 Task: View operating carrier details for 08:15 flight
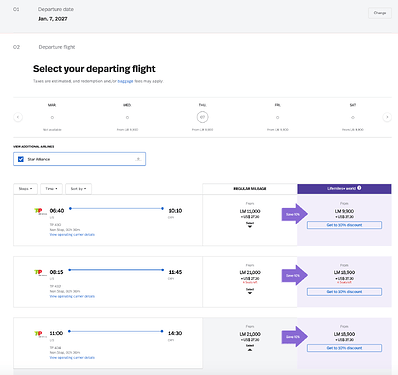click(72, 296)
